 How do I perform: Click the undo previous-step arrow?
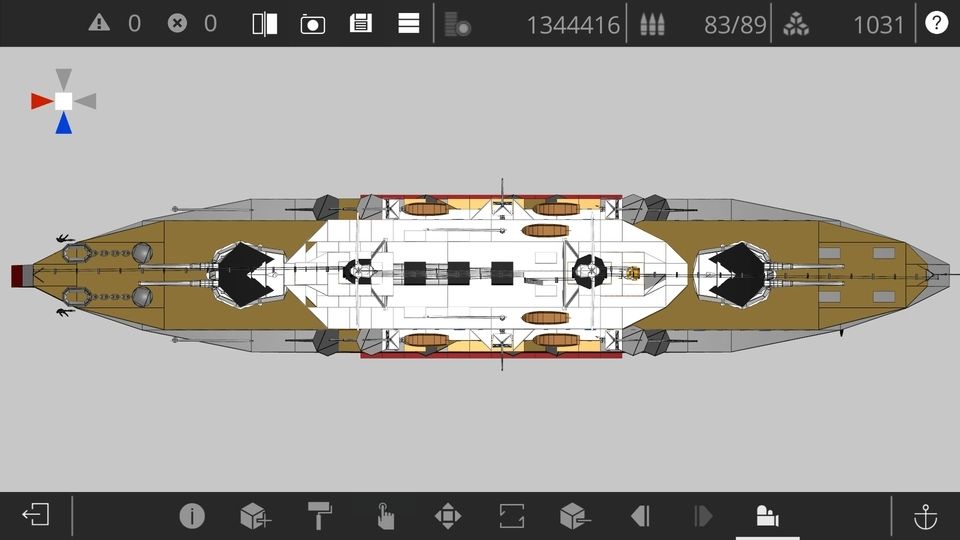(640, 516)
